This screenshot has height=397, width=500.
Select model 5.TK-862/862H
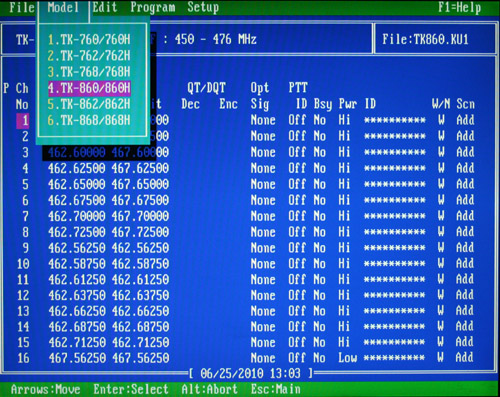[89, 104]
